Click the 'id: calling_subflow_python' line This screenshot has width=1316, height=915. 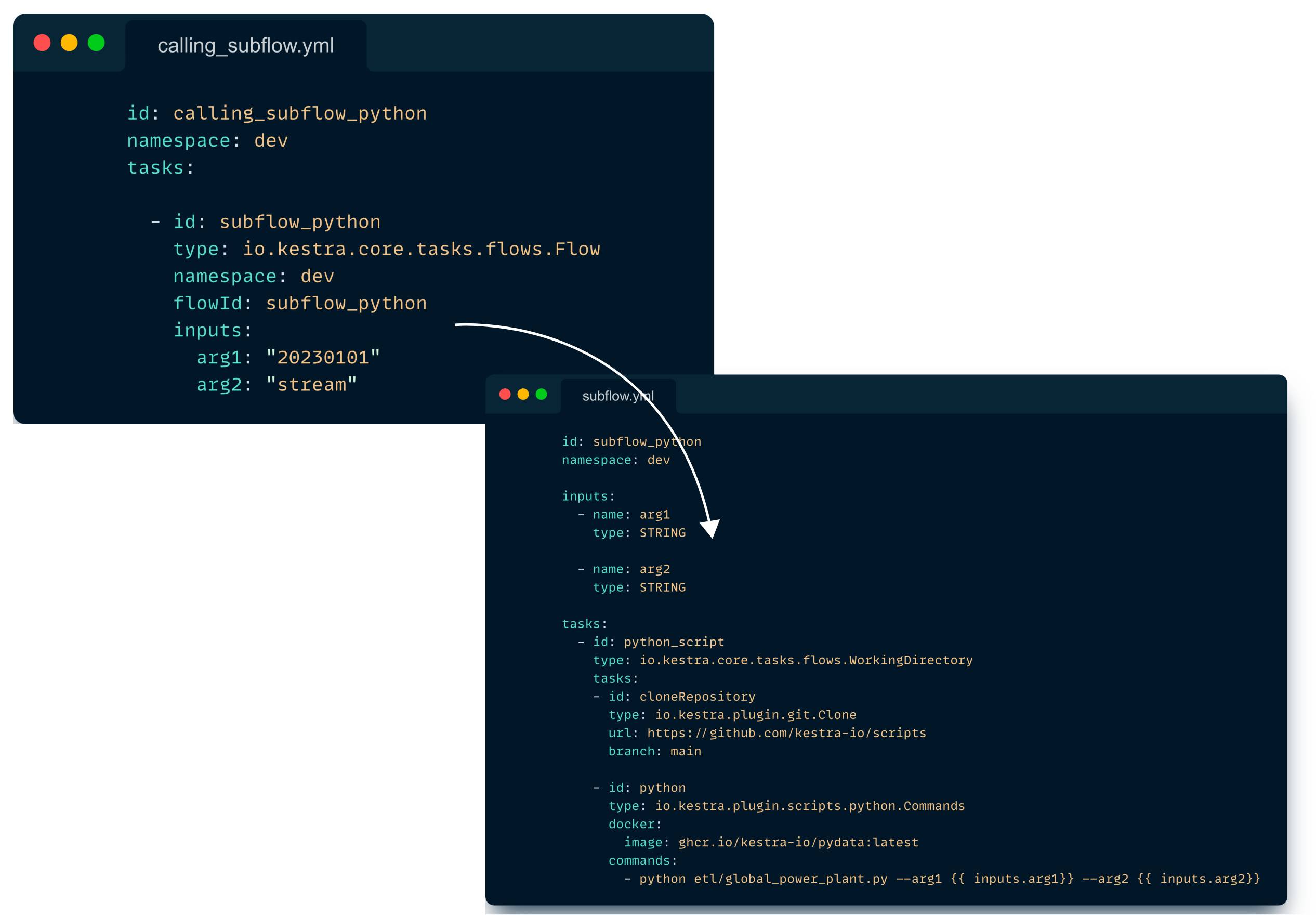(278, 113)
